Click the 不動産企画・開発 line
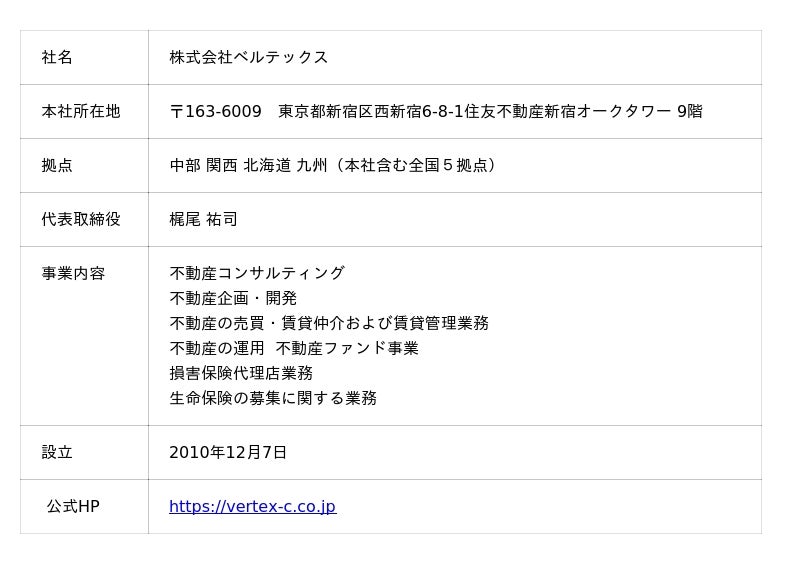800x564 pixels. pyautogui.click(x=233, y=299)
